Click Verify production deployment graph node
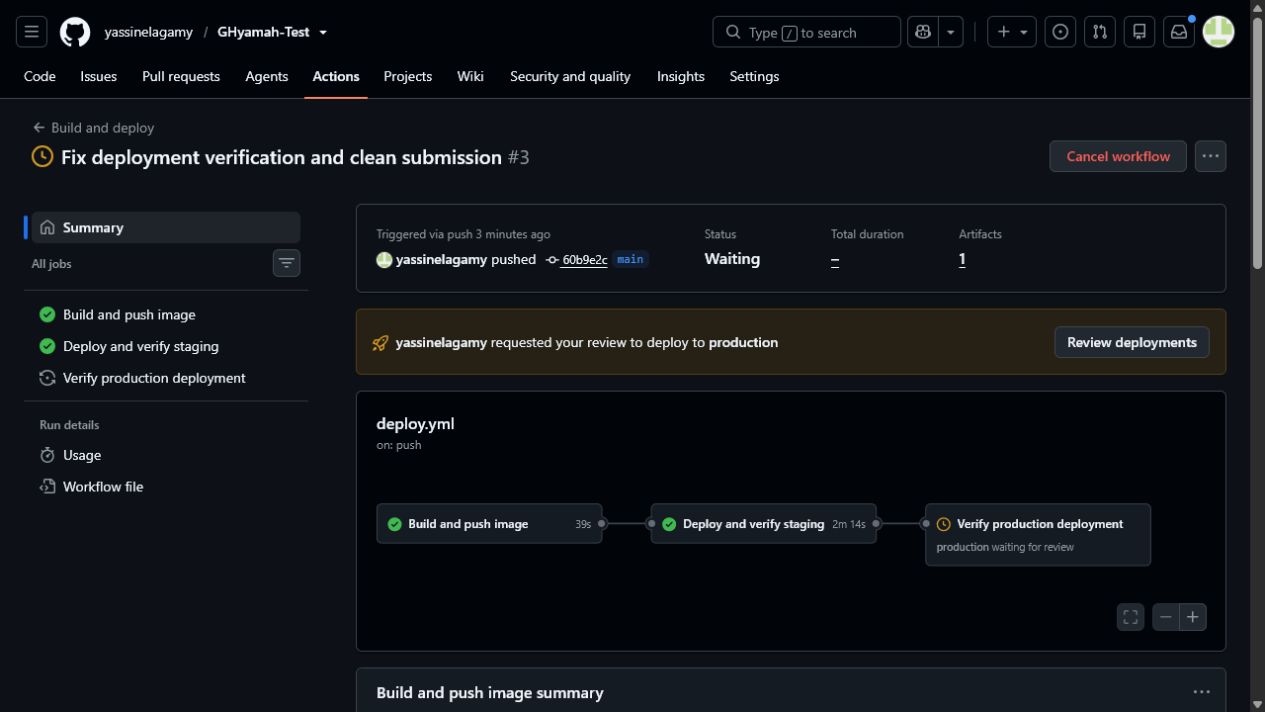Viewport: 1265px width, 712px height. (1038, 535)
